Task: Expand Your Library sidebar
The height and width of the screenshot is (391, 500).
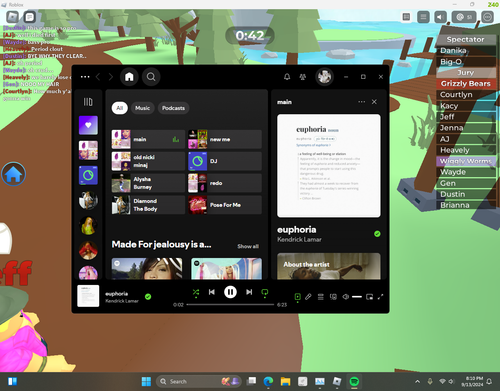Action: (88, 102)
